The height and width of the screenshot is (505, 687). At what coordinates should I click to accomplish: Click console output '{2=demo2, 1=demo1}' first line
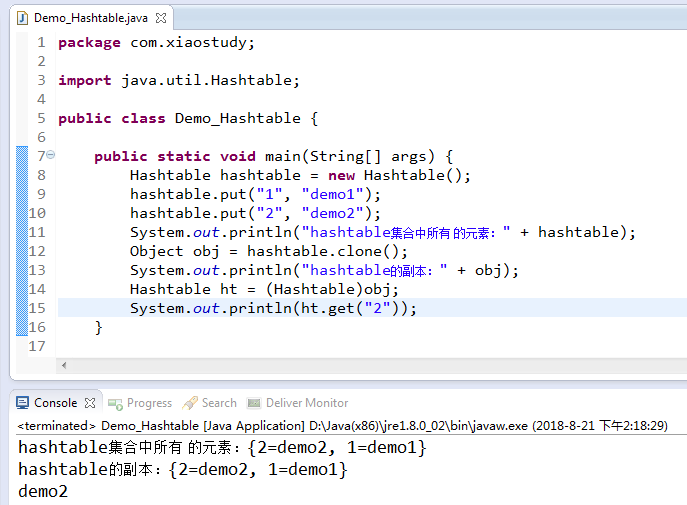tap(337, 448)
